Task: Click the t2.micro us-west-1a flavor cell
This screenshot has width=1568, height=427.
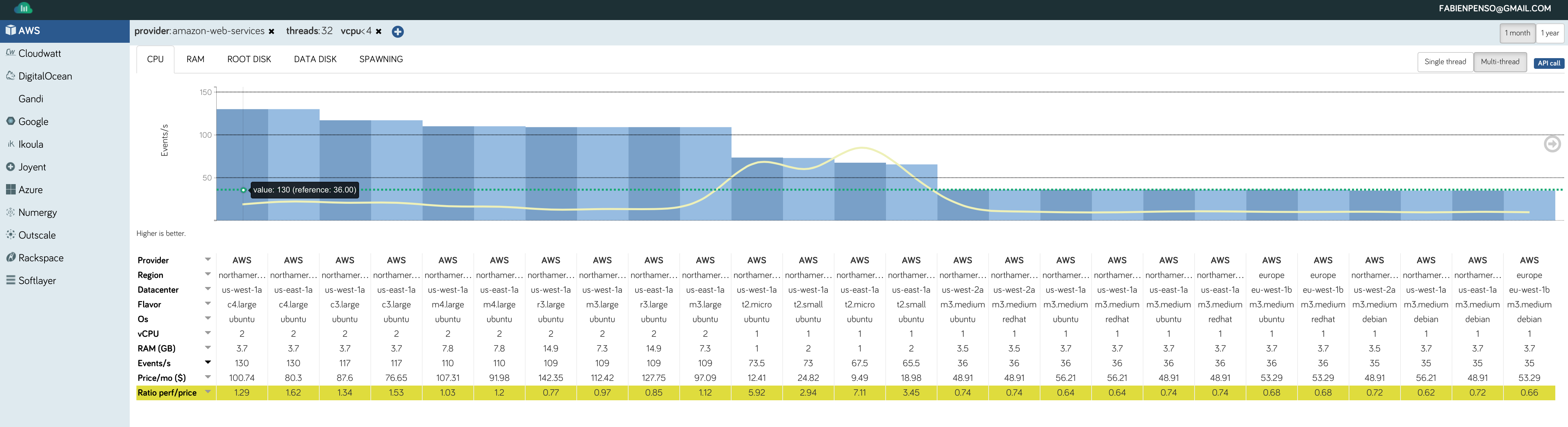Action: tap(757, 304)
